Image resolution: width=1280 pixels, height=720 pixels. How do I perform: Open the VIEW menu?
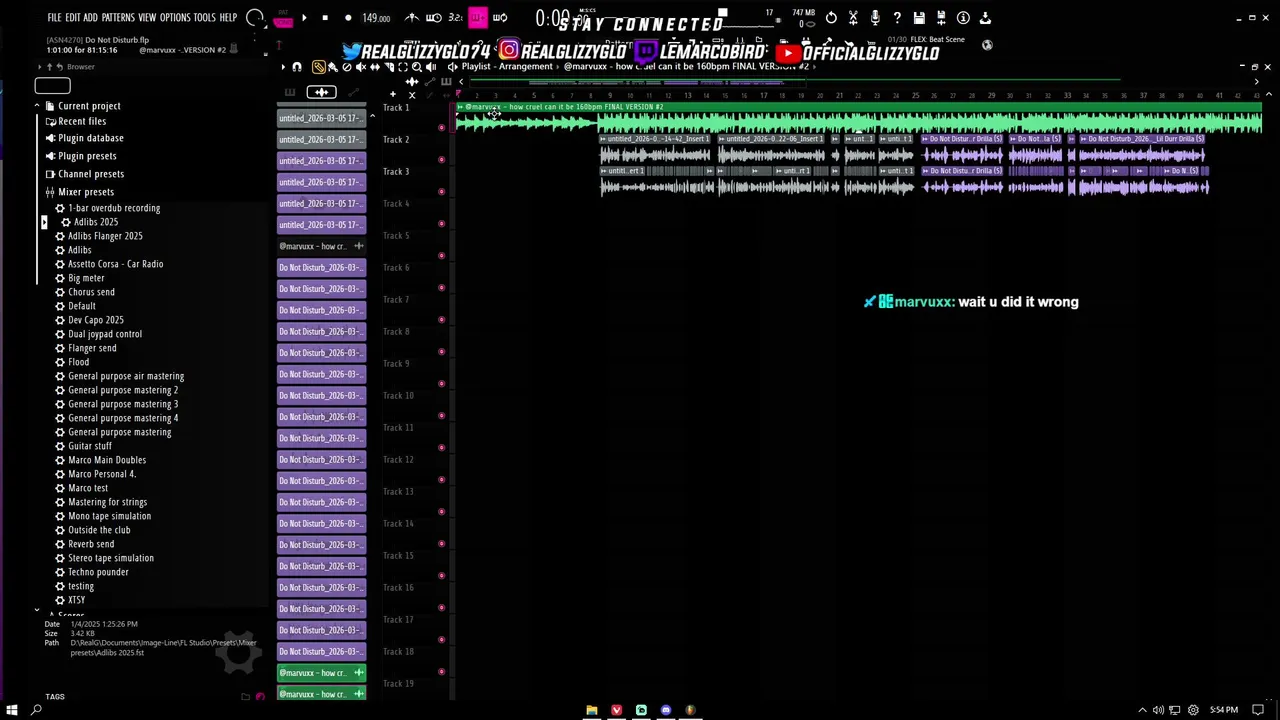pos(147,18)
